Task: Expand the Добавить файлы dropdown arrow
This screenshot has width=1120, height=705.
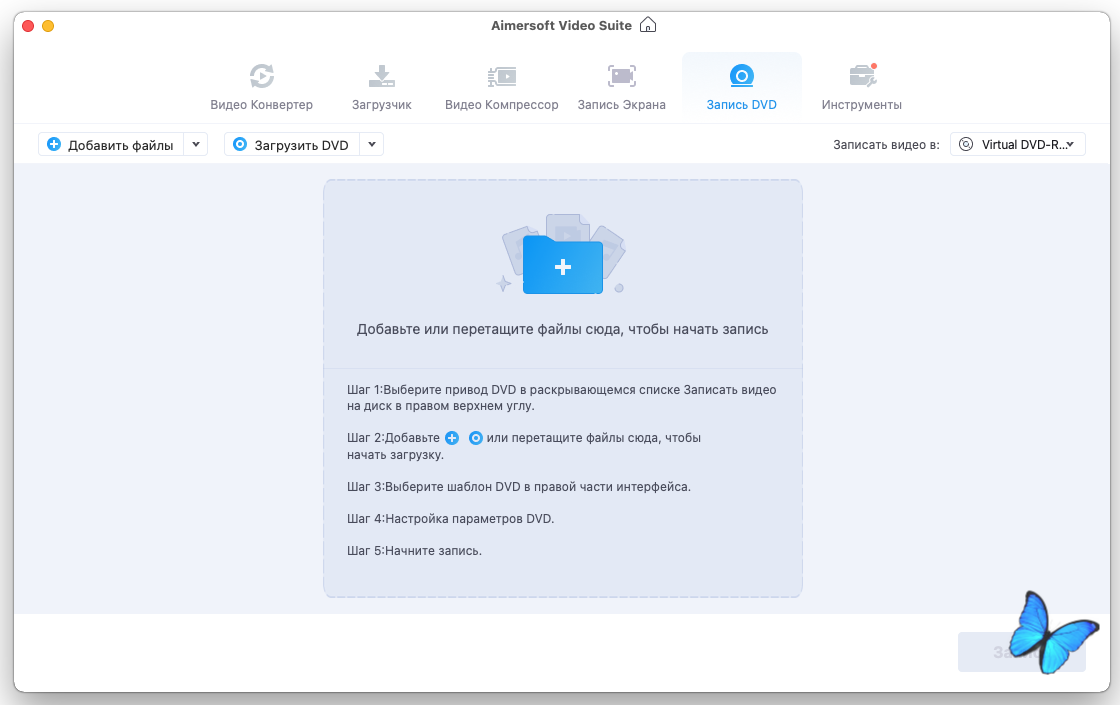Action: point(196,144)
